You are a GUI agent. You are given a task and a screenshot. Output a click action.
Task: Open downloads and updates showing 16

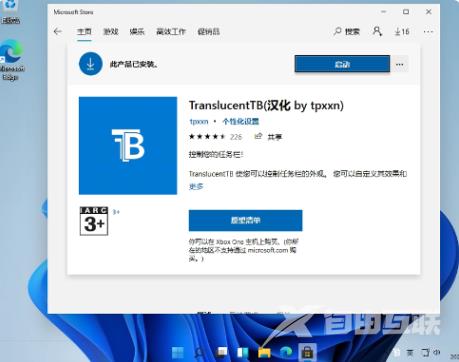402,32
